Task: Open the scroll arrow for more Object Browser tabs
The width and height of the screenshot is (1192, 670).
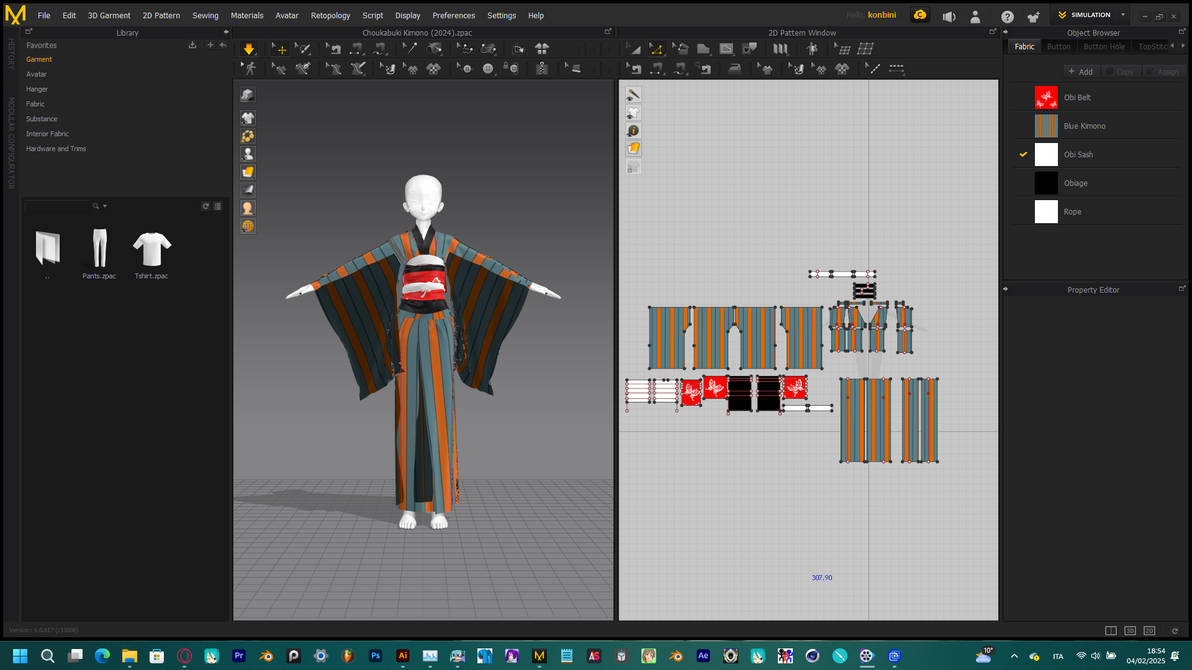Action: pyautogui.click(x=1184, y=46)
